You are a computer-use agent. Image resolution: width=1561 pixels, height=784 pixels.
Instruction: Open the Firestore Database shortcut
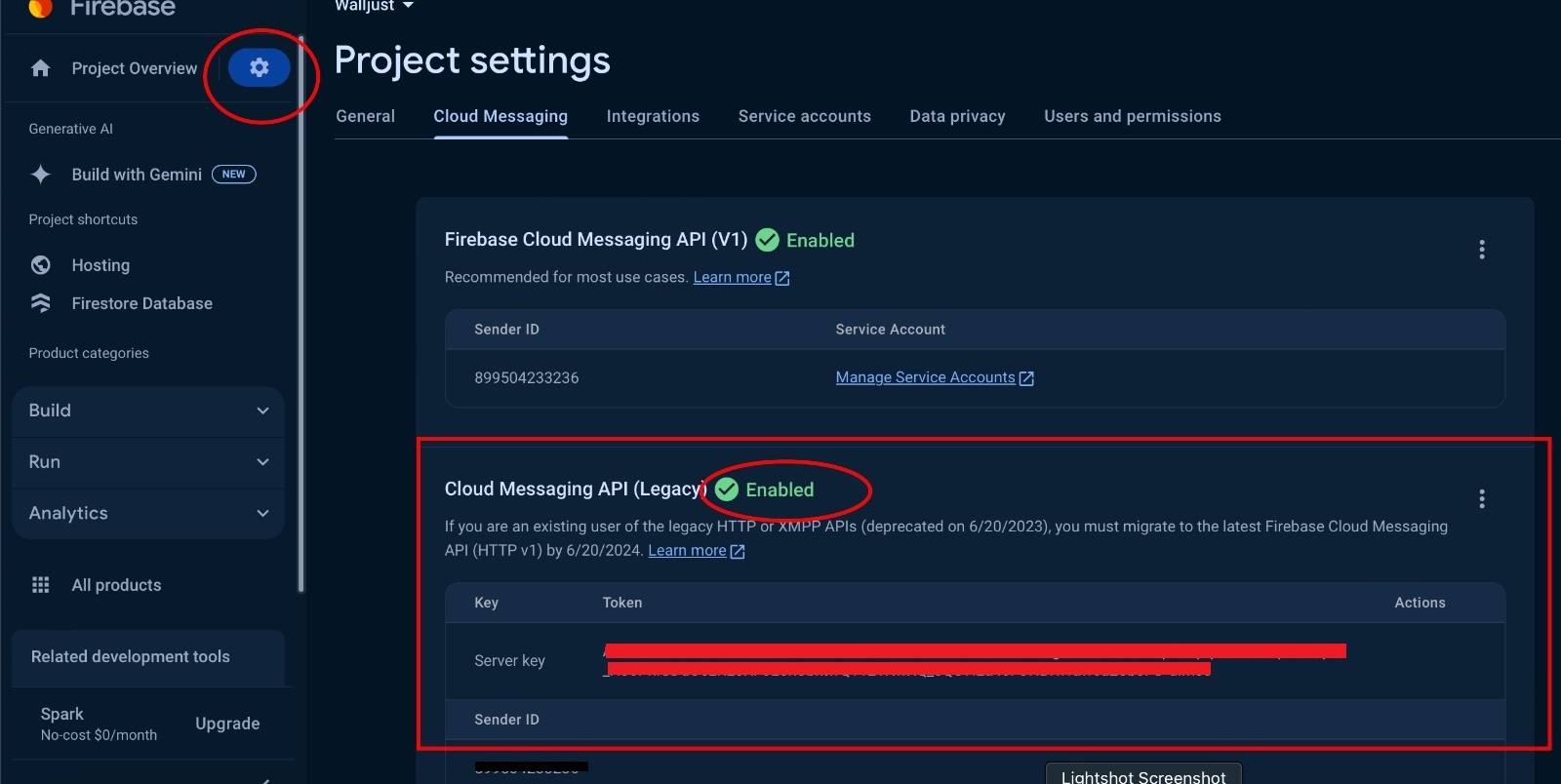pyautogui.click(x=142, y=303)
